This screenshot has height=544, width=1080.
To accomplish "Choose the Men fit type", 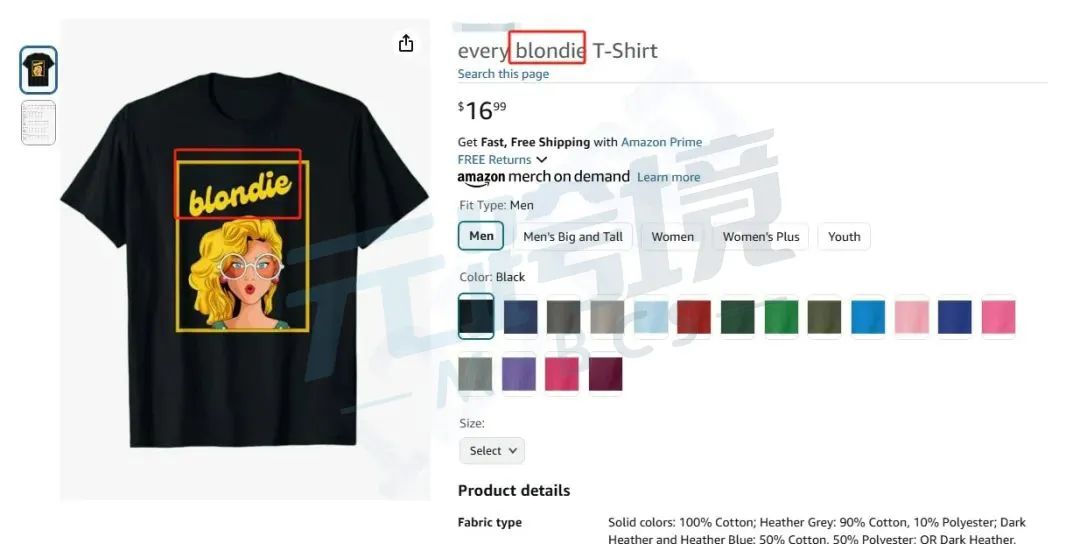I will coord(481,236).
